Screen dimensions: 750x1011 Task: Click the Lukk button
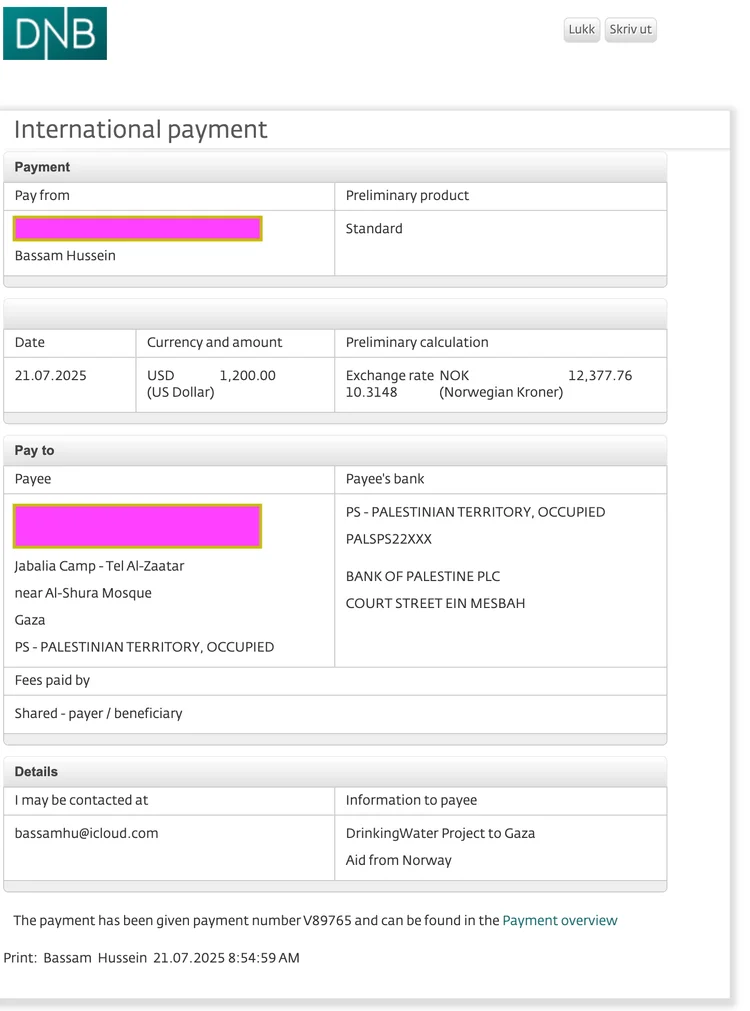582,30
